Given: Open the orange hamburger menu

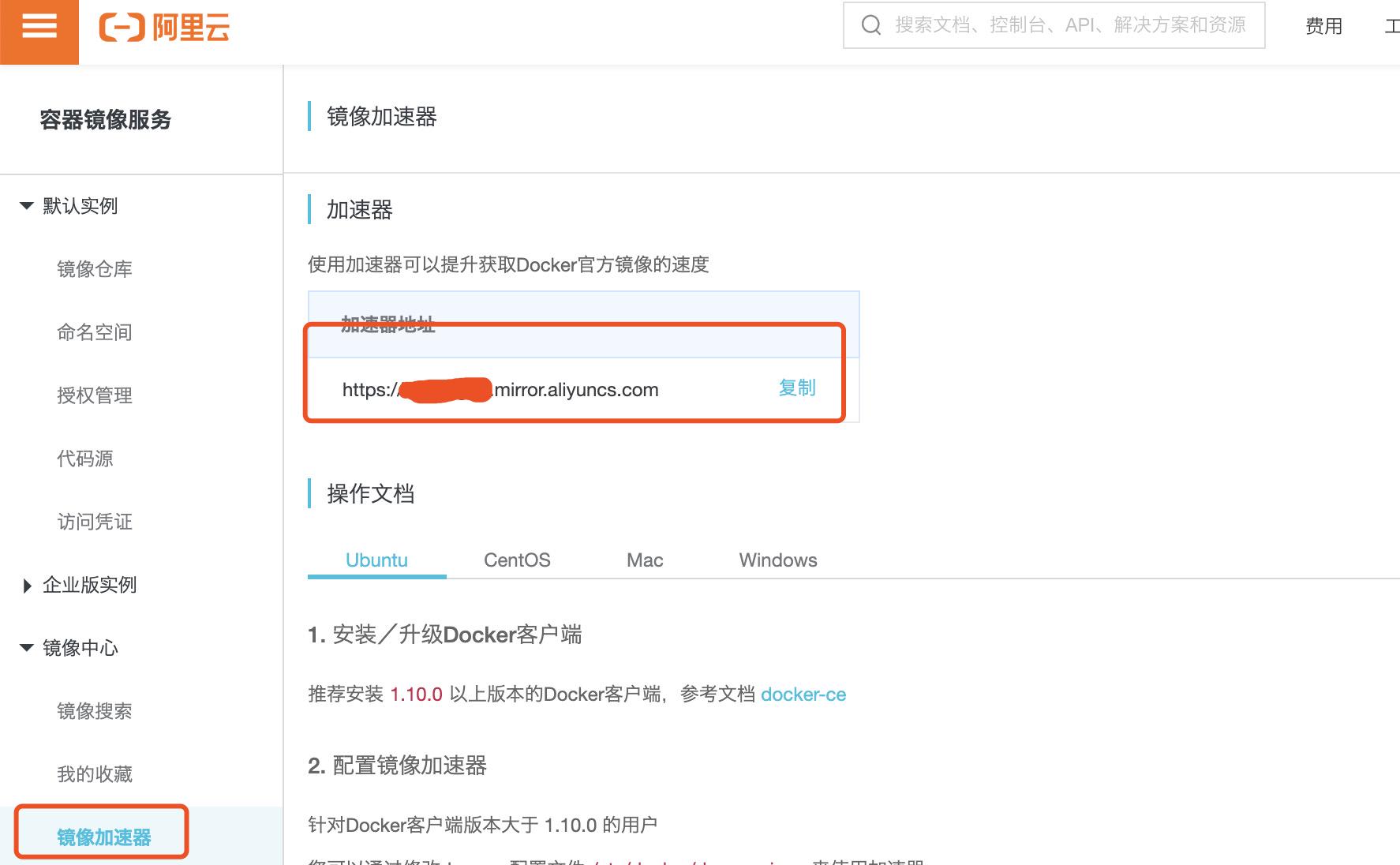Looking at the screenshot, I should pyautogui.click(x=39, y=32).
